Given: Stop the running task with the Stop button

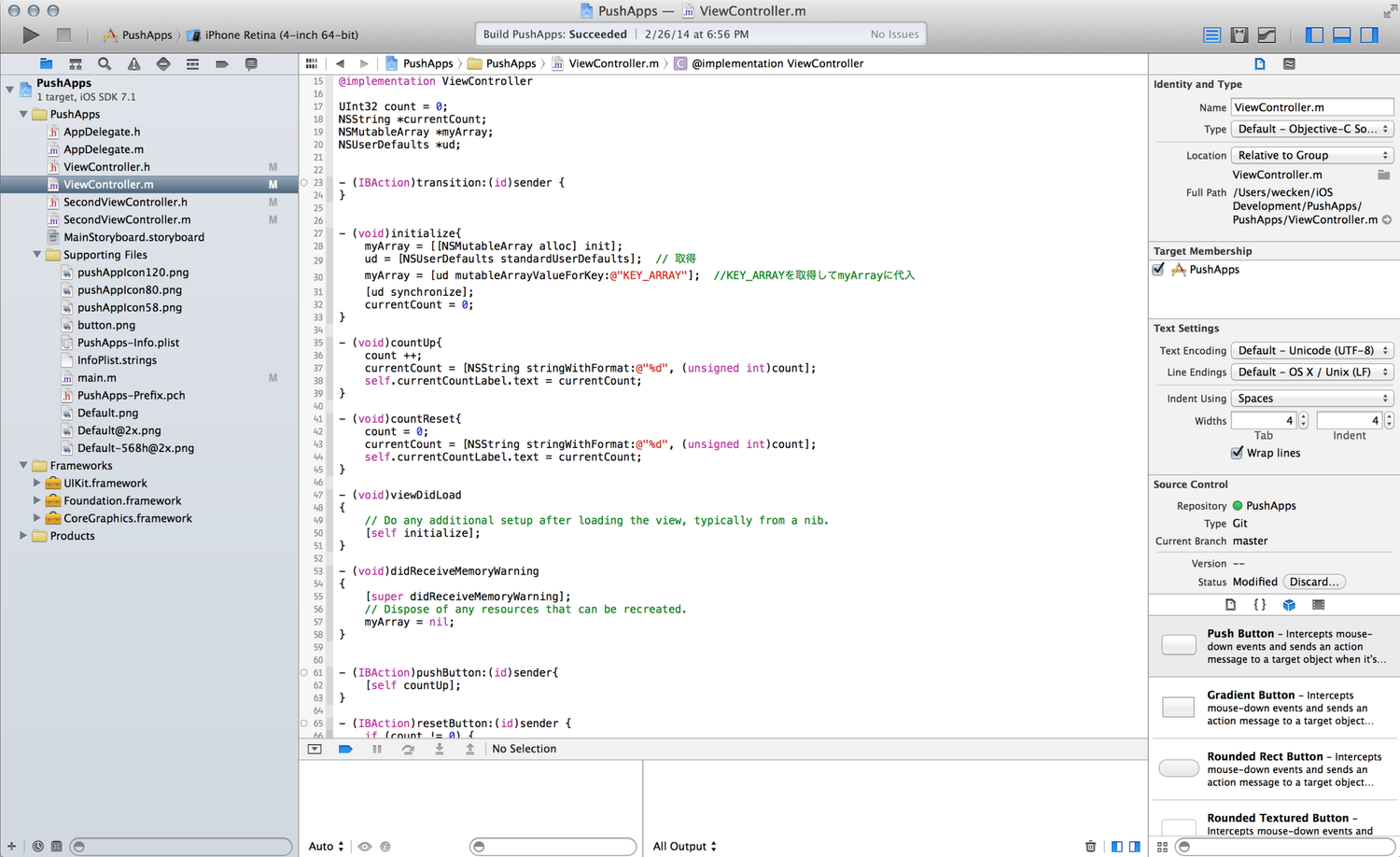Looking at the screenshot, I should [x=63, y=35].
